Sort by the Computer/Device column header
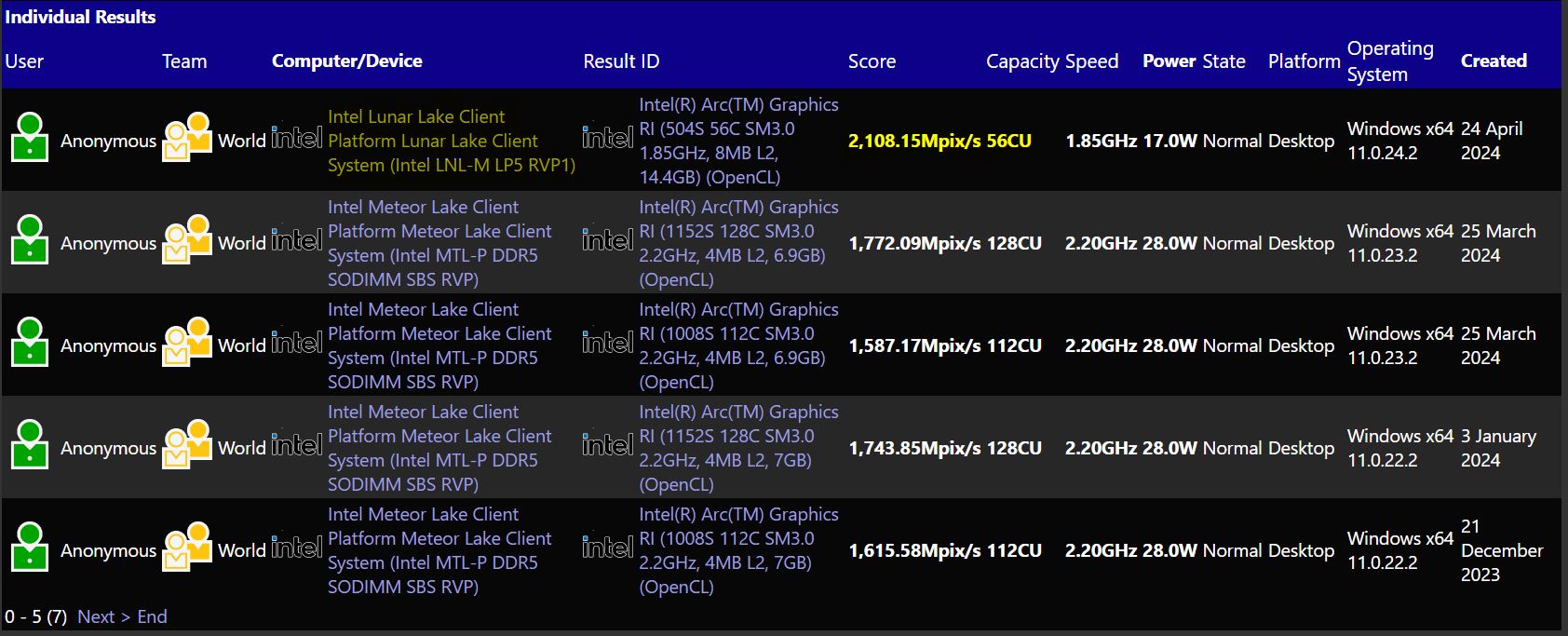The image size is (1568, 636). pos(347,61)
